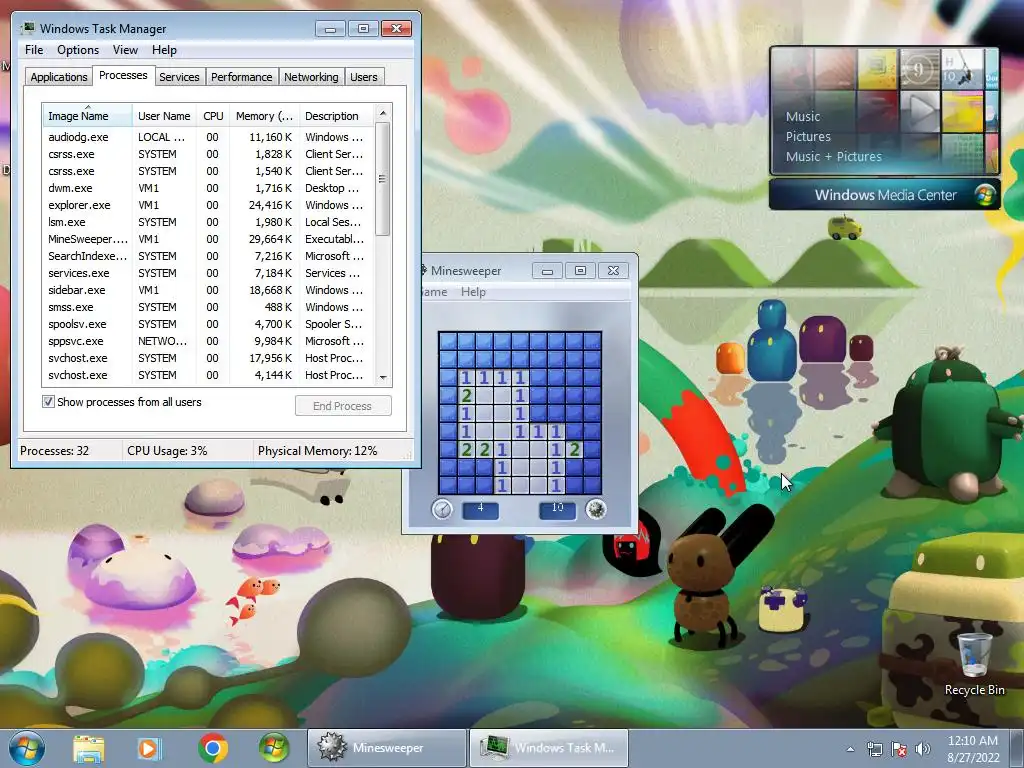This screenshot has height=768, width=1024.
Task: Switch to Minesweeper taskbar button
Action: tap(387, 748)
